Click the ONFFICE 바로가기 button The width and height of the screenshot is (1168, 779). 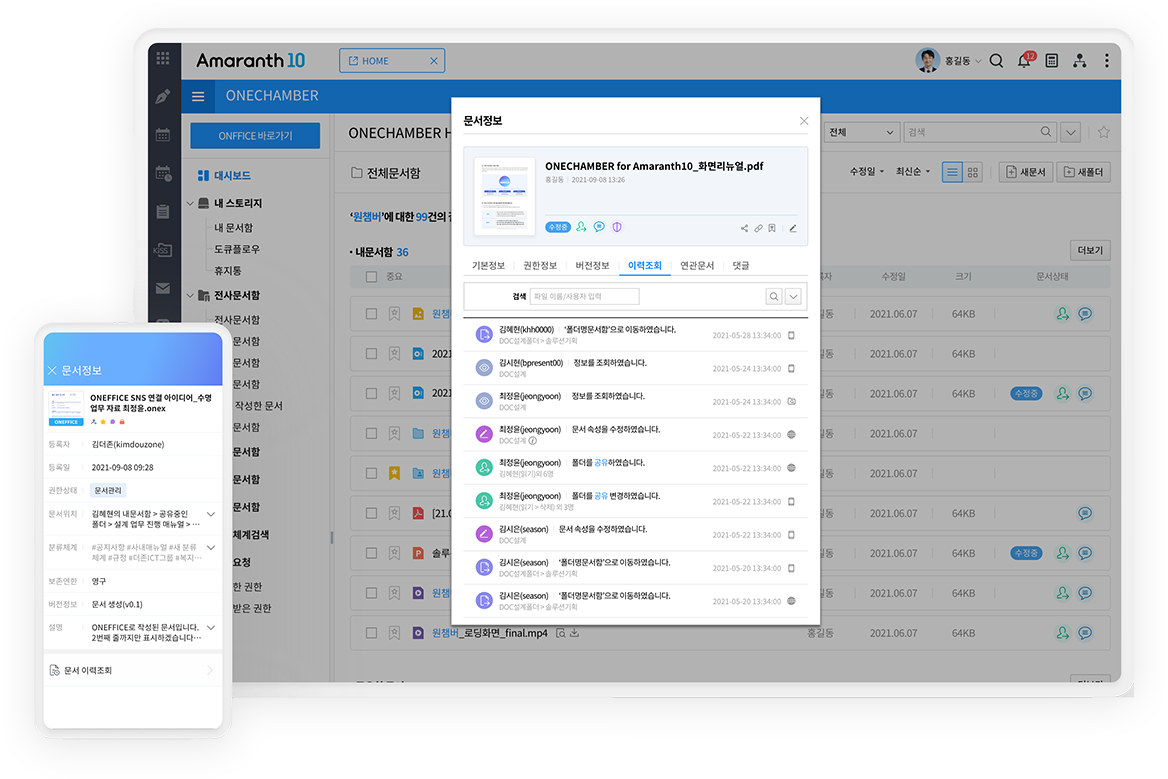click(x=255, y=136)
